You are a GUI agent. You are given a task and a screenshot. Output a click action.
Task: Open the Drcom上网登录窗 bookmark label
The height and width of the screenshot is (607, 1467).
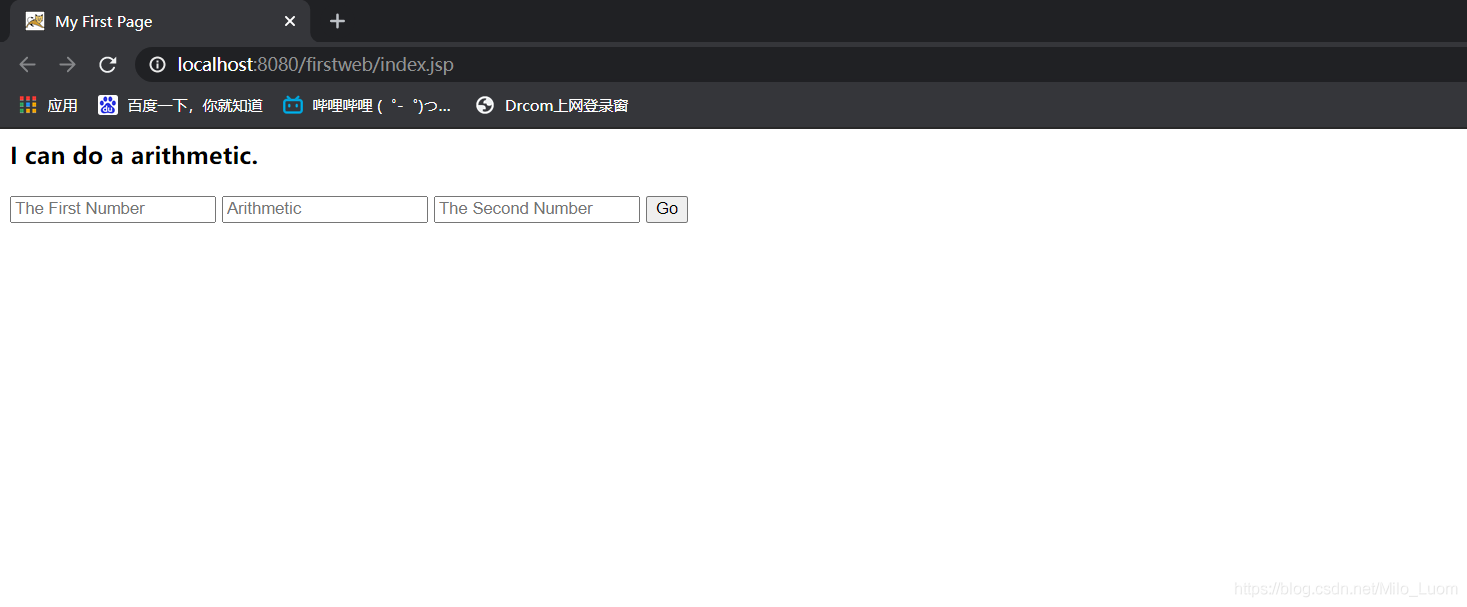click(x=566, y=105)
